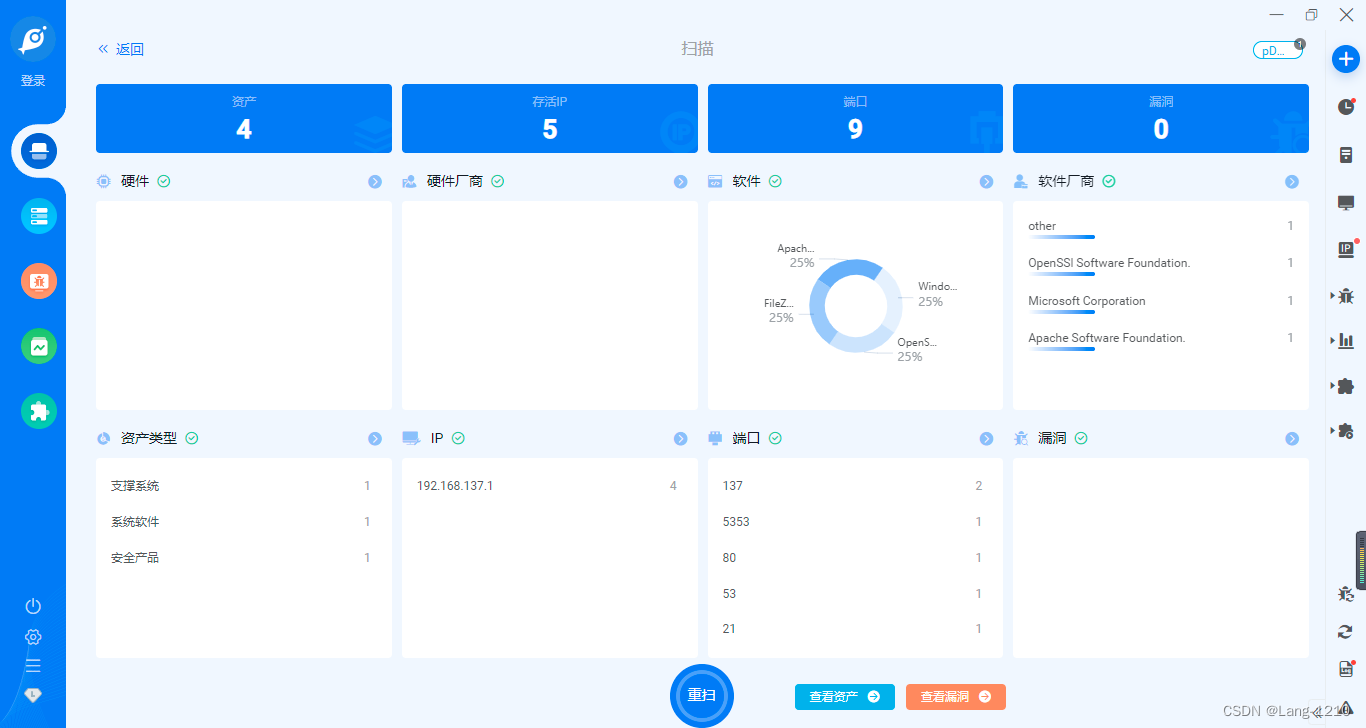Click the blue plus new-task button
The image size is (1366, 728).
coord(1346,59)
